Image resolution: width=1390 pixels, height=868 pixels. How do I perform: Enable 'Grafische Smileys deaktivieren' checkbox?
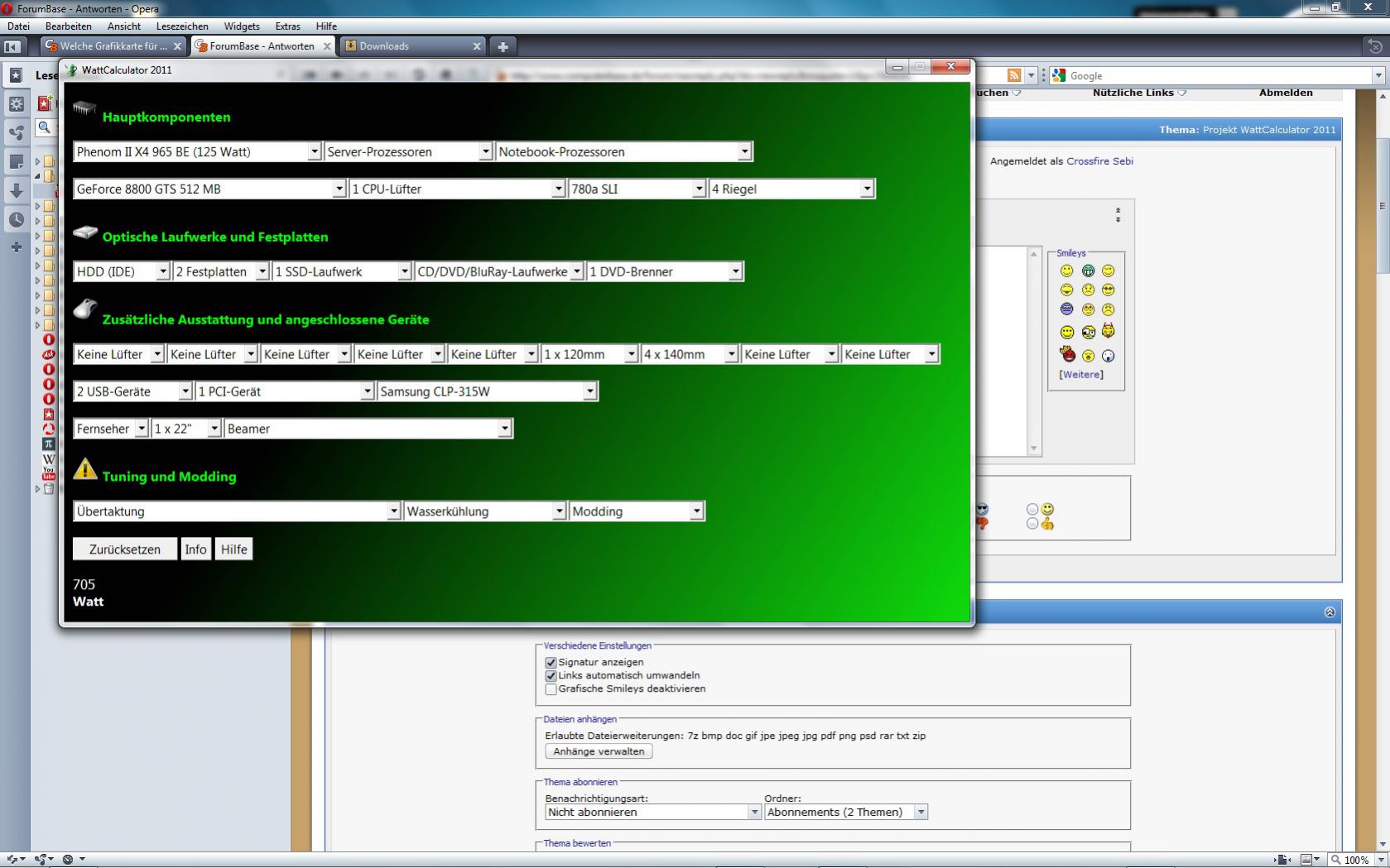point(551,688)
